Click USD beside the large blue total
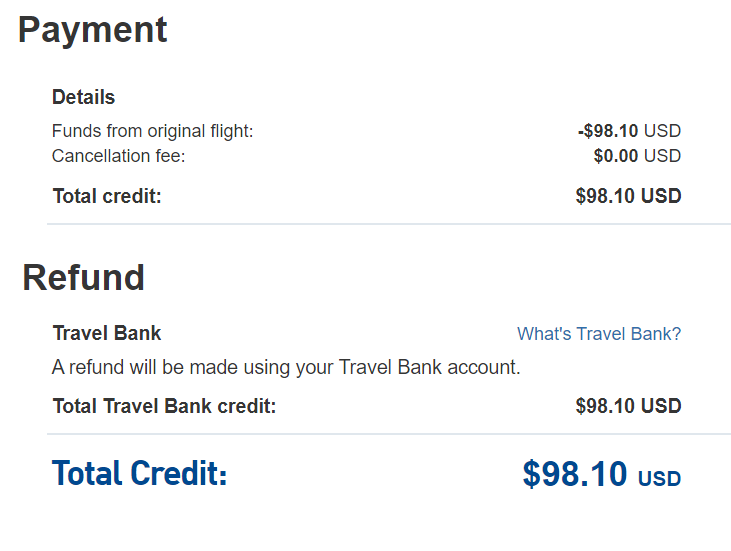Image resolution: width=731 pixels, height=551 pixels. tap(659, 479)
